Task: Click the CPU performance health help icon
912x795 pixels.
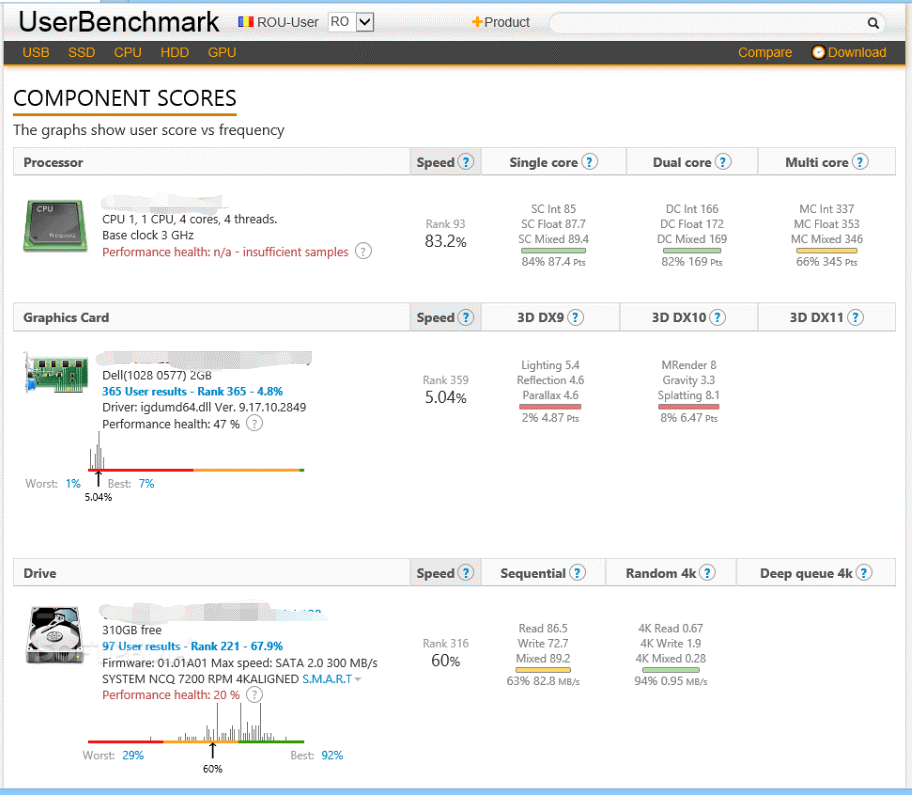Action: [x=364, y=251]
